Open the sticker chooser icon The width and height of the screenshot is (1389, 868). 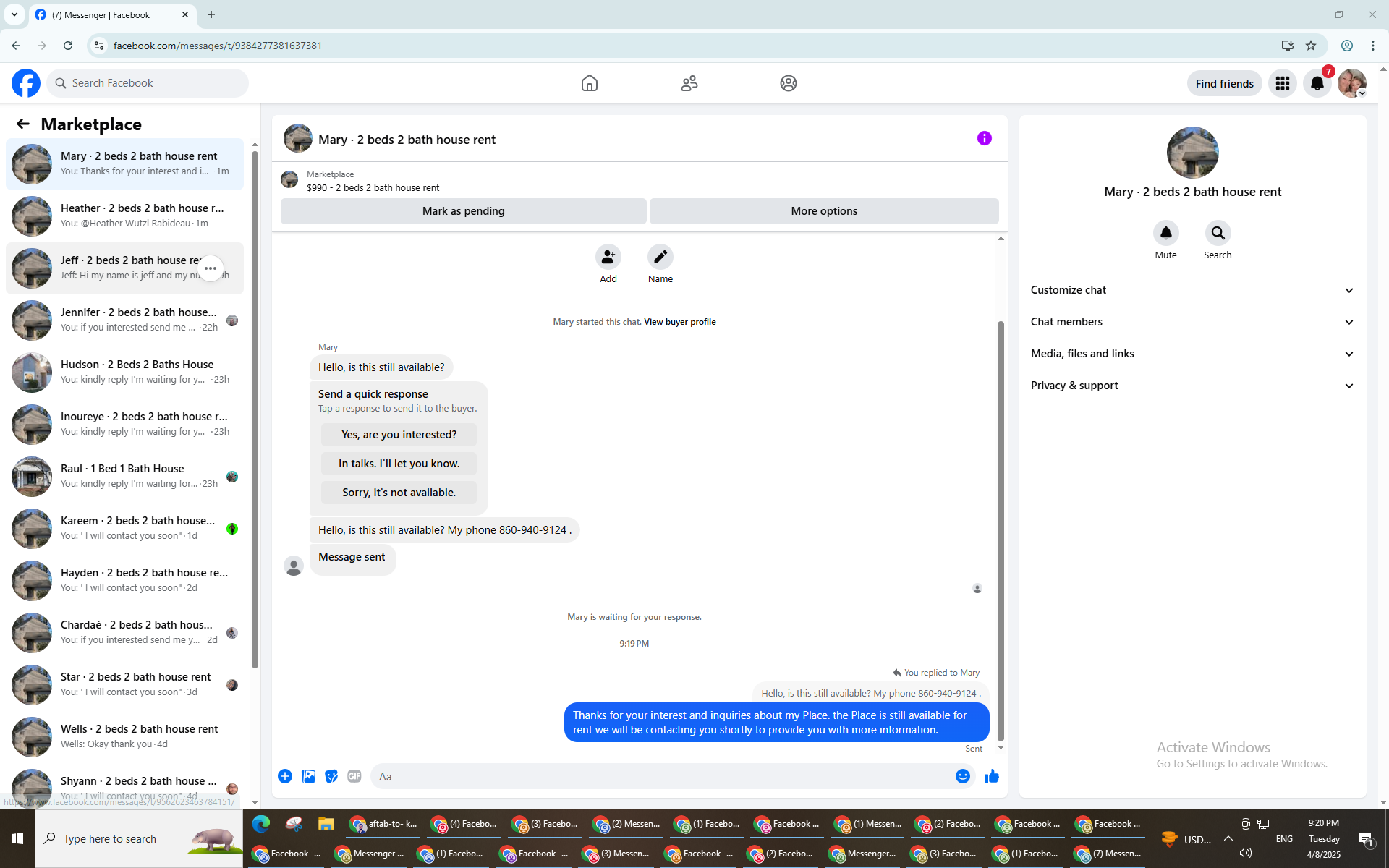[331, 776]
